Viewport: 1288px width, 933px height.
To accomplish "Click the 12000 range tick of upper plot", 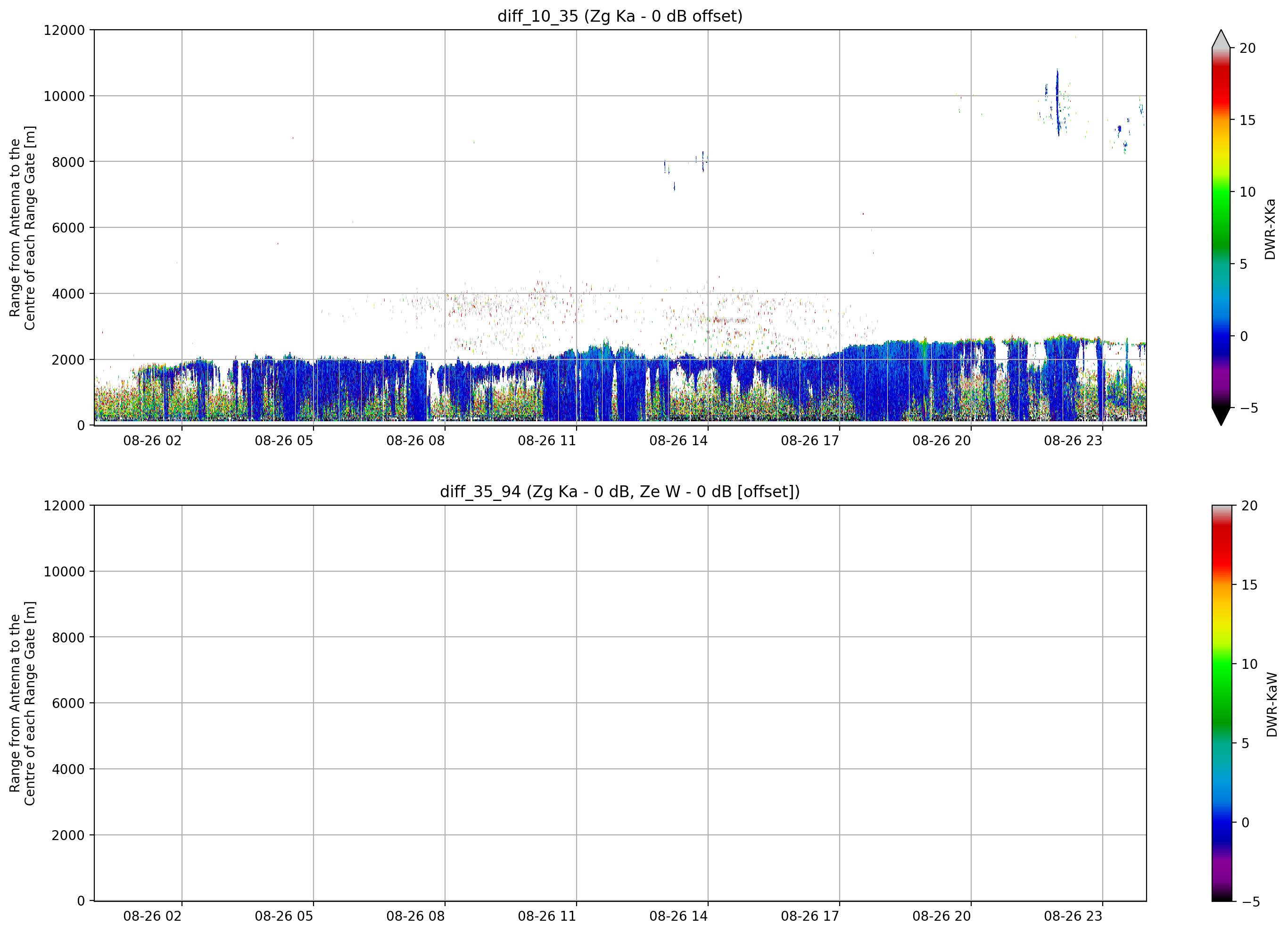I will coord(64,30).
